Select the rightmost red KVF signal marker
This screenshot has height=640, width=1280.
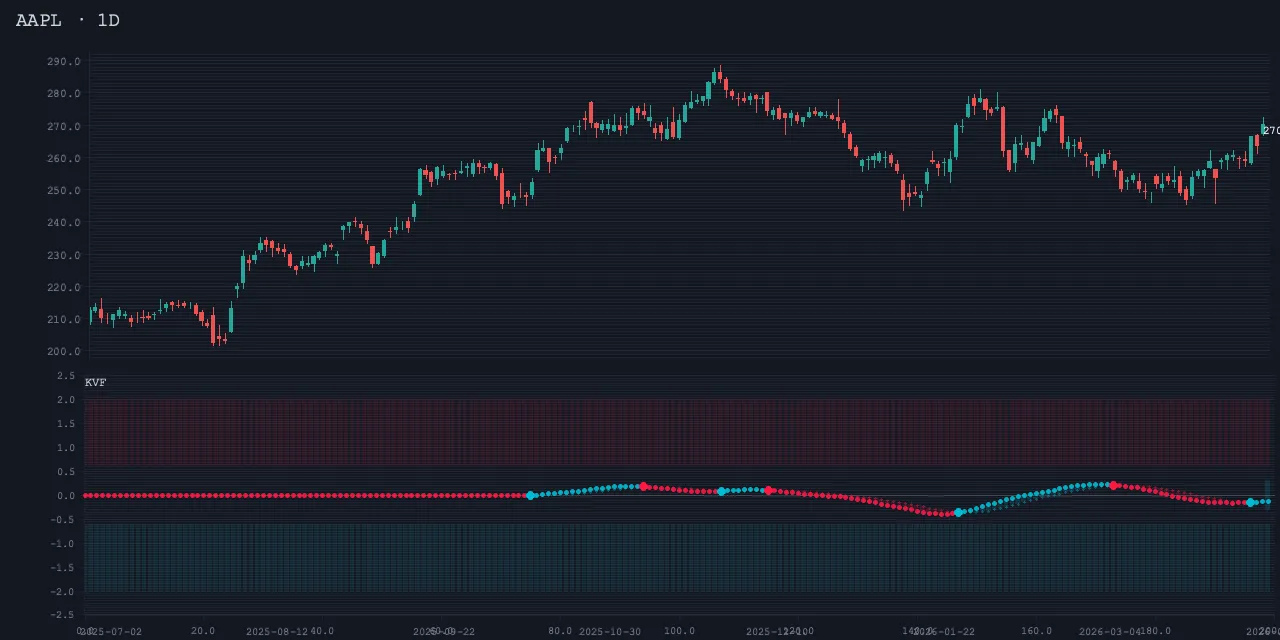1113,485
